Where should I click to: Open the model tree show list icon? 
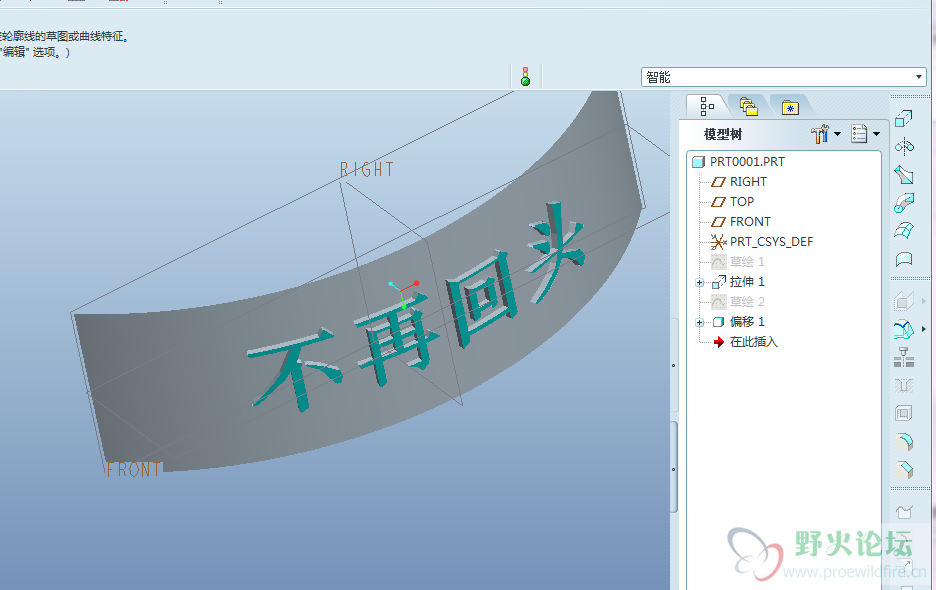pyautogui.click(x=859, y=134)
